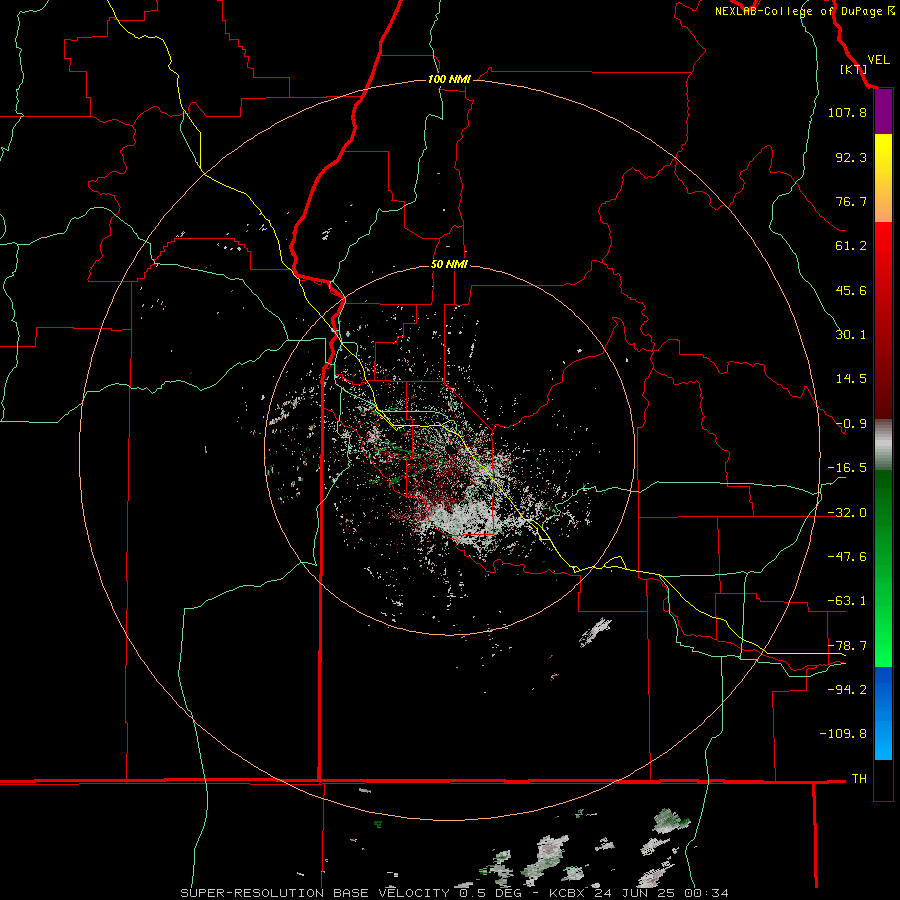
Task: Click the KCBX radar station identifier
Action: [x=567, y=893]
